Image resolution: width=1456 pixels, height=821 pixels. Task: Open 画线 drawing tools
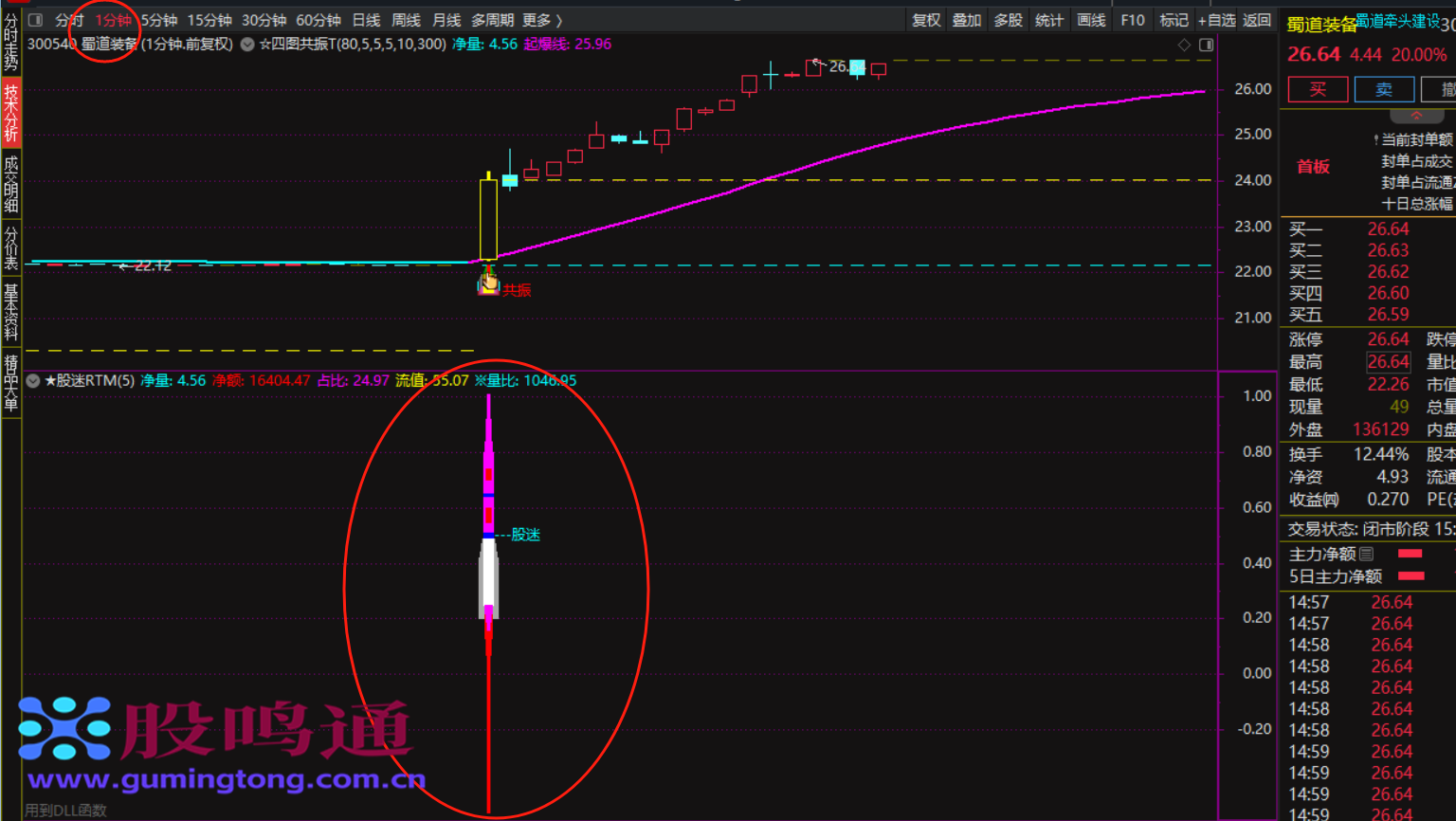click(x=1091, y=20)
